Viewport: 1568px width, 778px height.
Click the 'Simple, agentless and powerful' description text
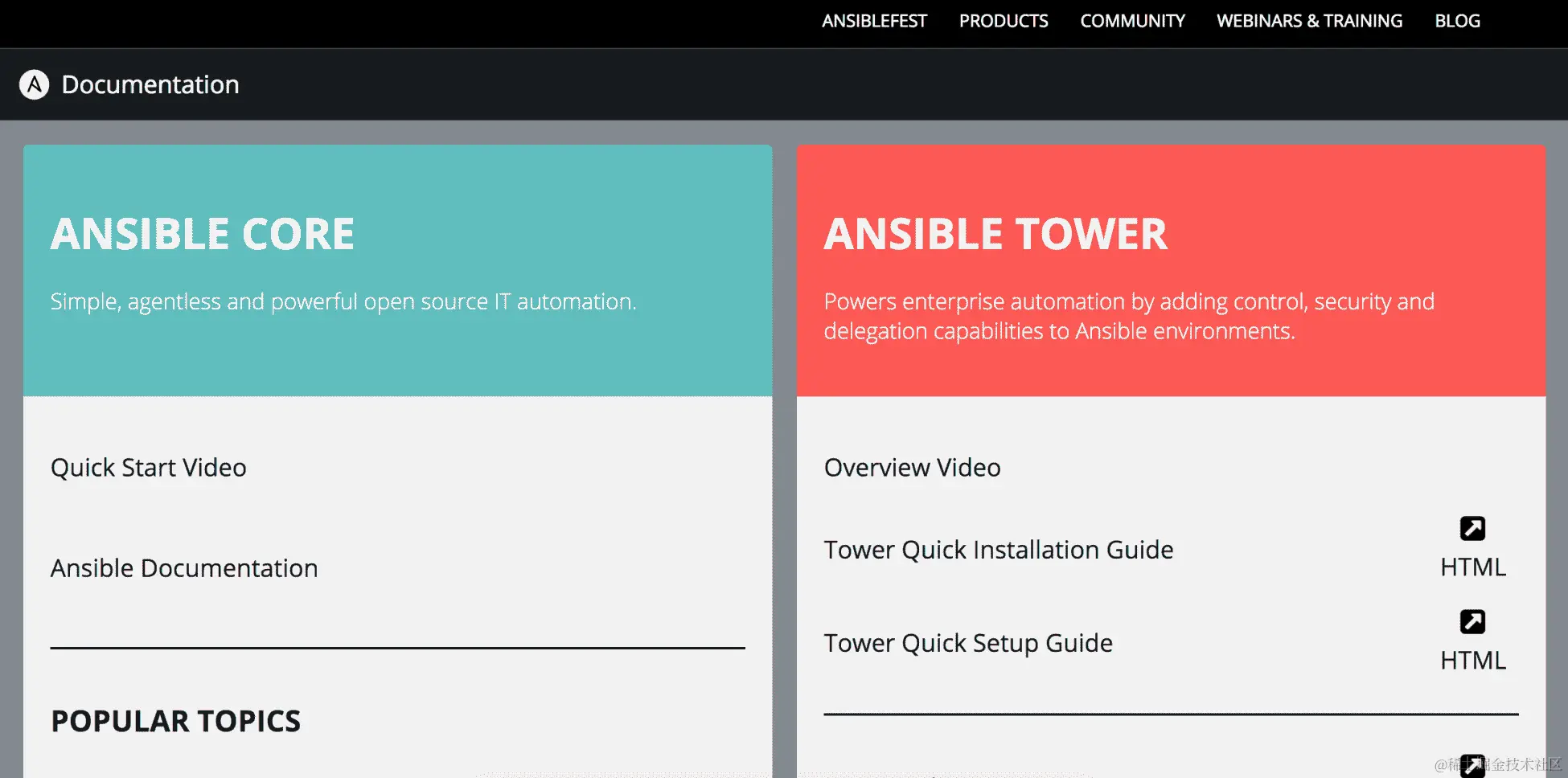(343, 302)
